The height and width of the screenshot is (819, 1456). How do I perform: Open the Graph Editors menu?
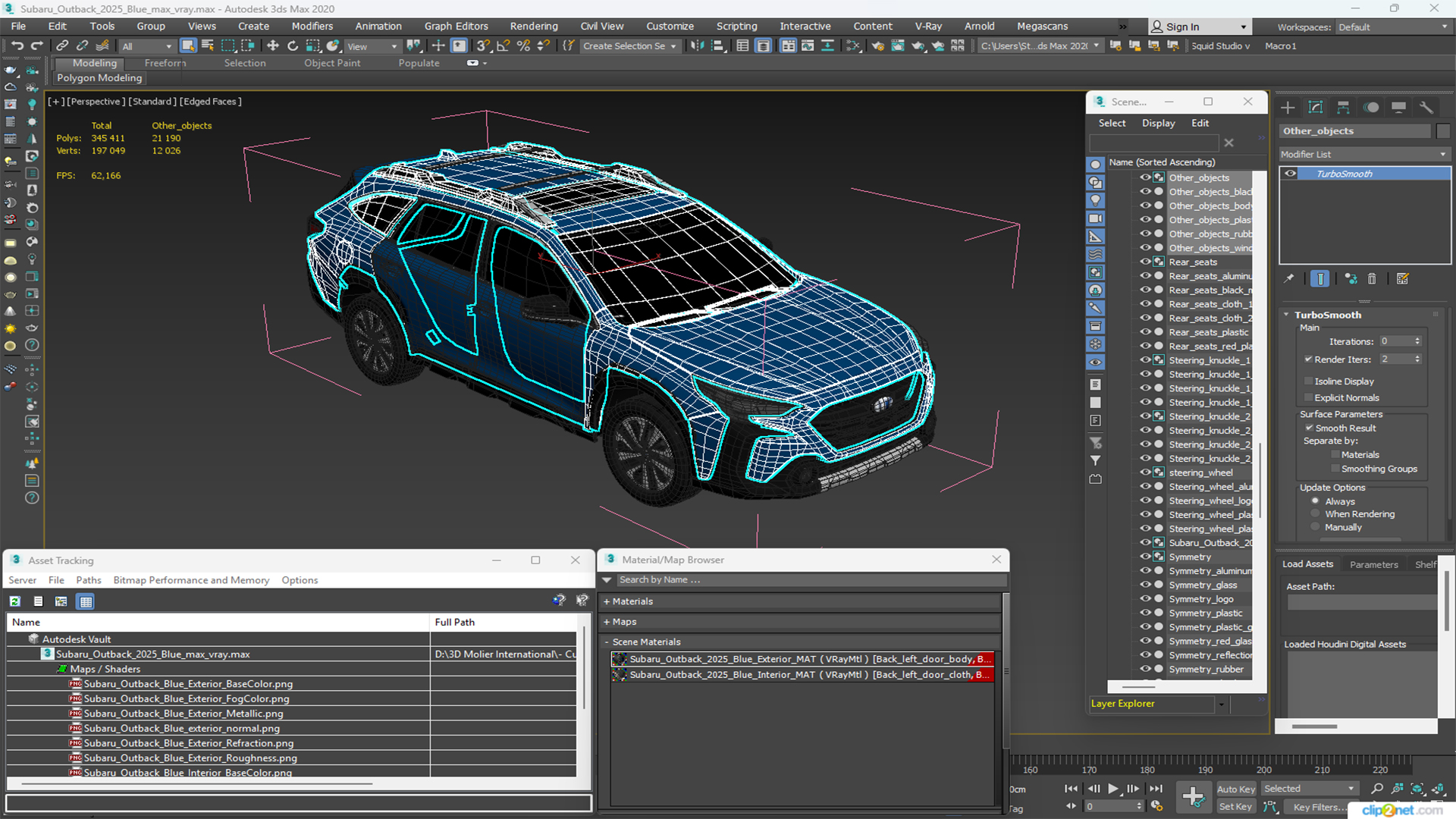456,26
